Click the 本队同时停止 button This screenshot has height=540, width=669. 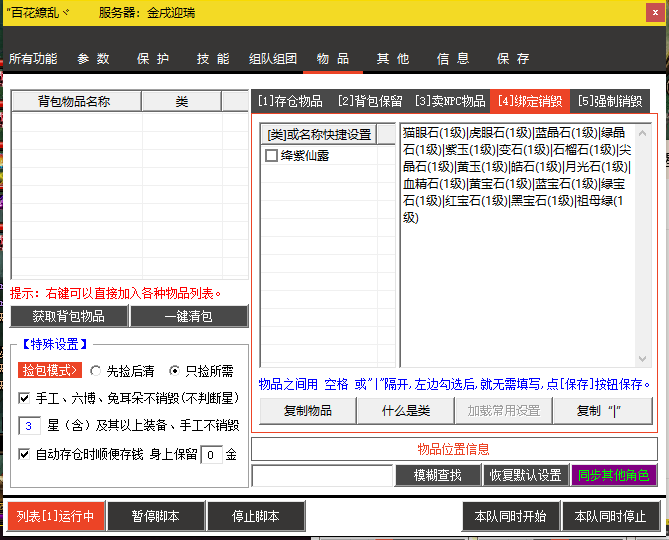(x=611, y=516)
